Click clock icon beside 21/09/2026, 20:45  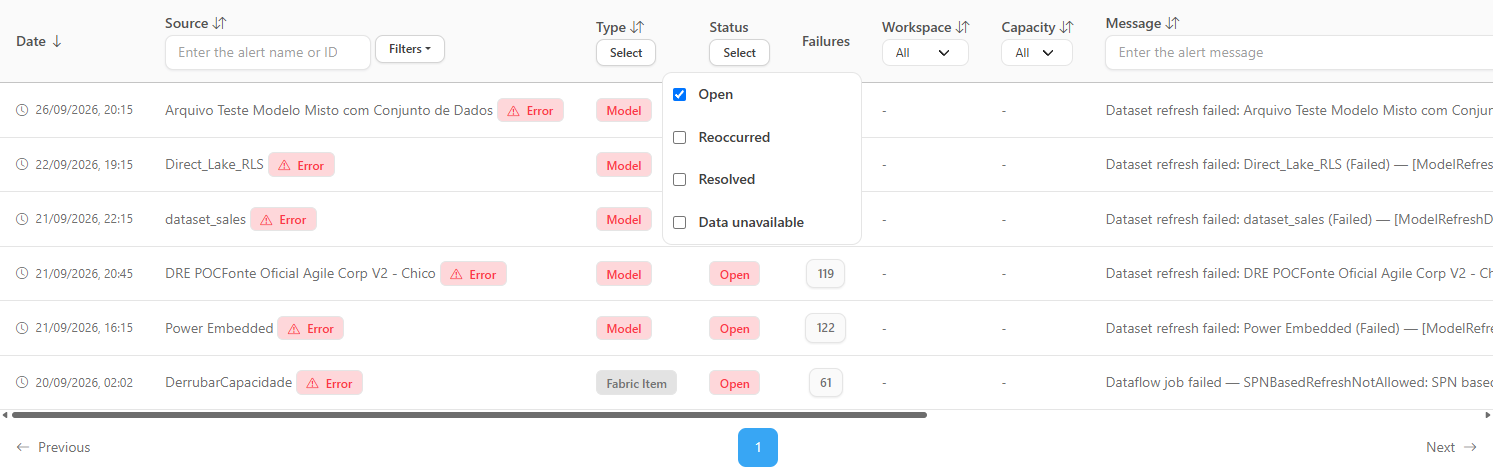[x=22, y=273]
